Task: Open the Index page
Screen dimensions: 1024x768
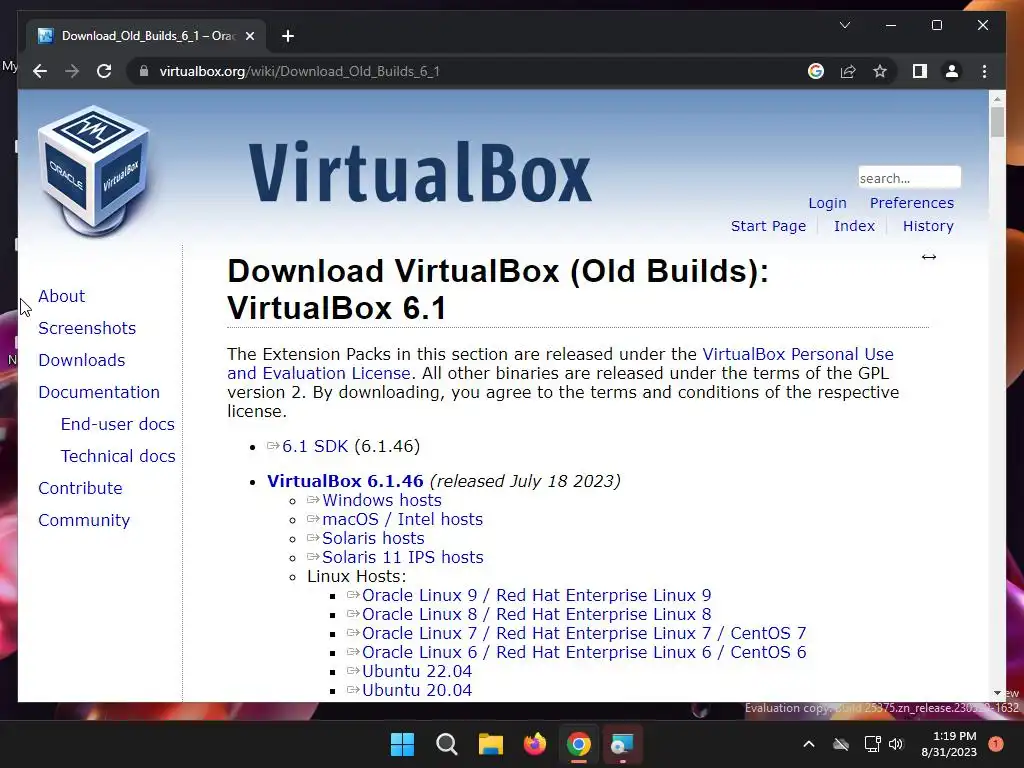Action: tap(854, 226)
